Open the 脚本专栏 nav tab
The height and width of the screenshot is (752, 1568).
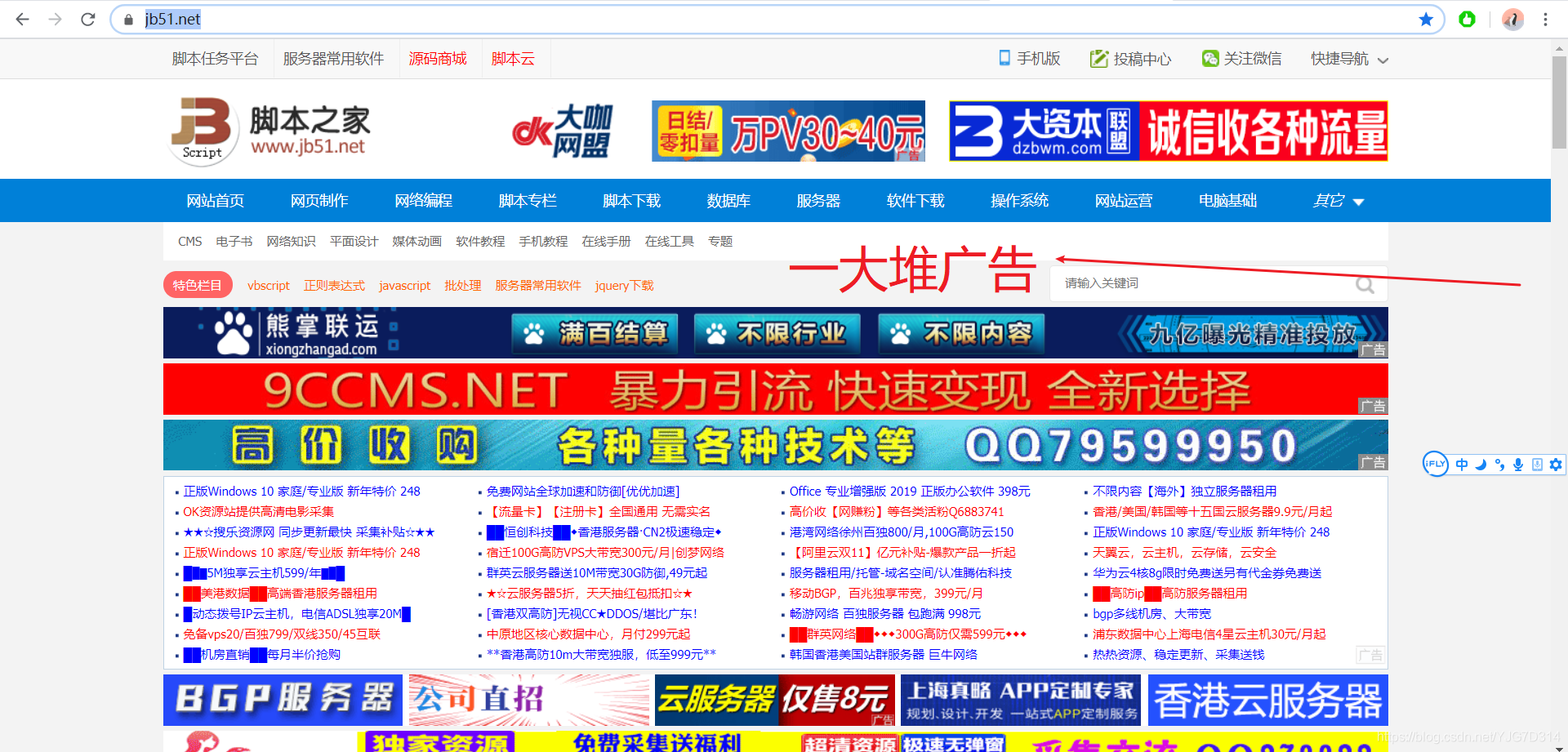click(528, 201)
